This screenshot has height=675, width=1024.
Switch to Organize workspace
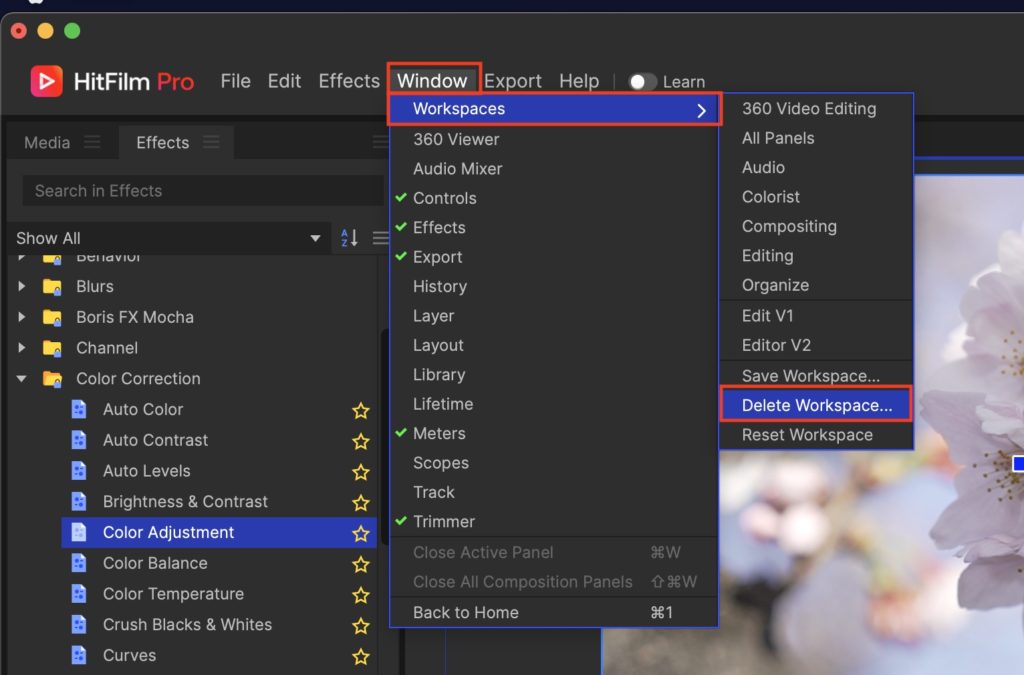pyautogui.click(x=816, y=285)
